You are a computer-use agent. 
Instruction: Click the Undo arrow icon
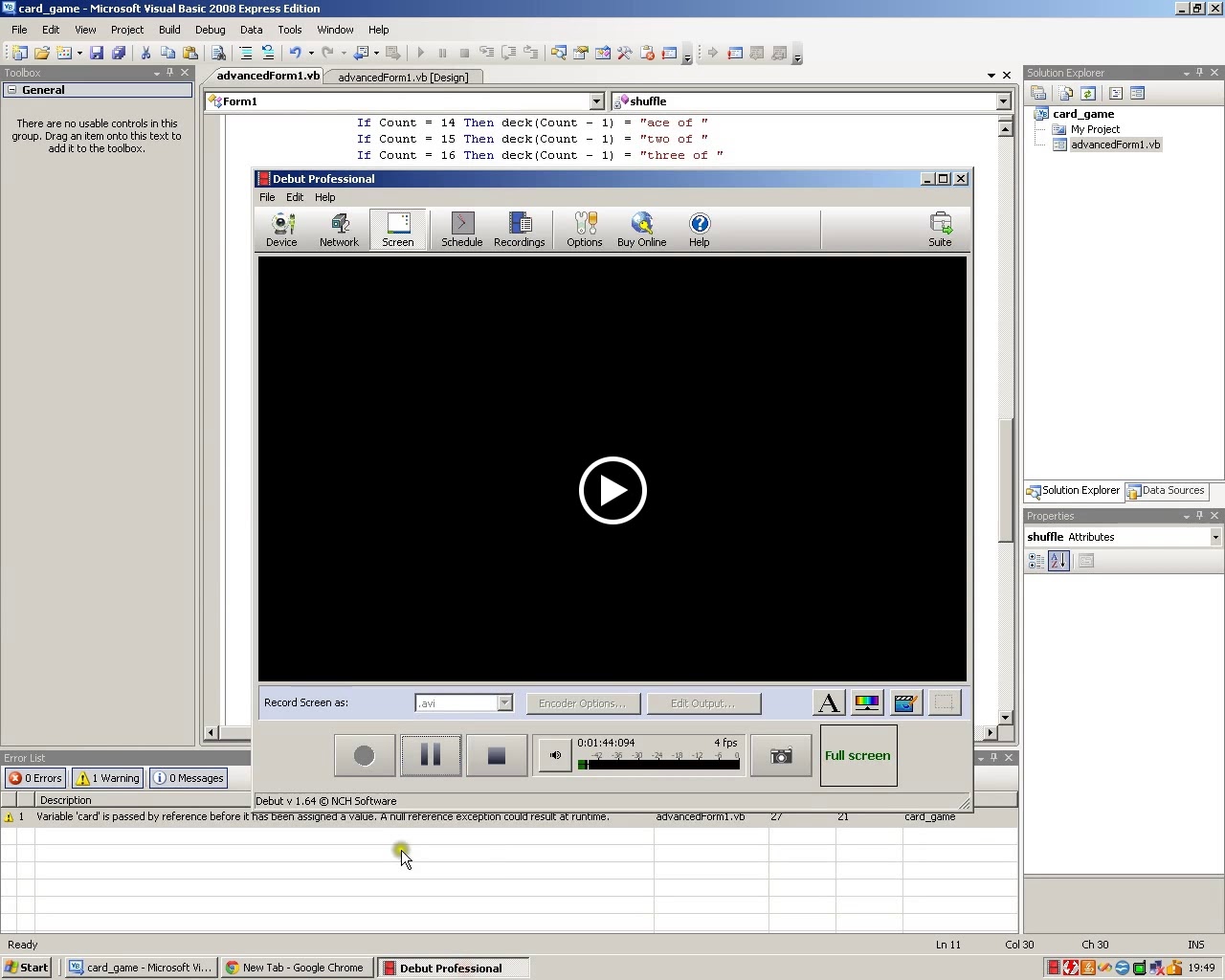coord(296,54)
